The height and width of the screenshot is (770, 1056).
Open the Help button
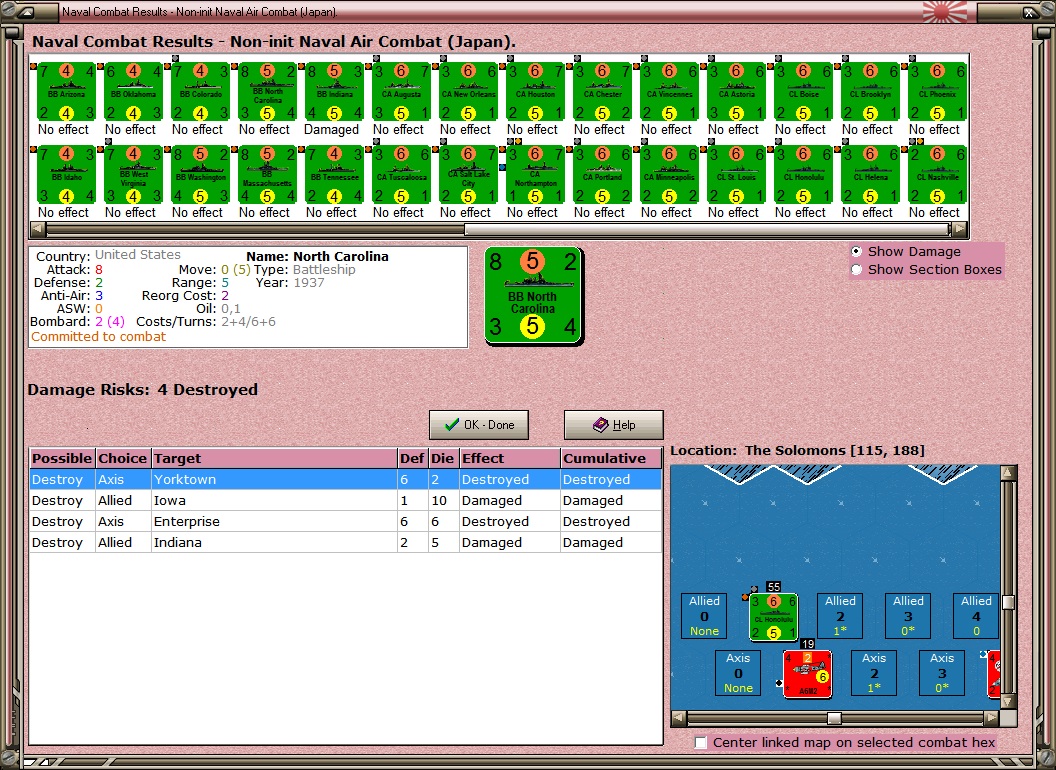(614, 425)
